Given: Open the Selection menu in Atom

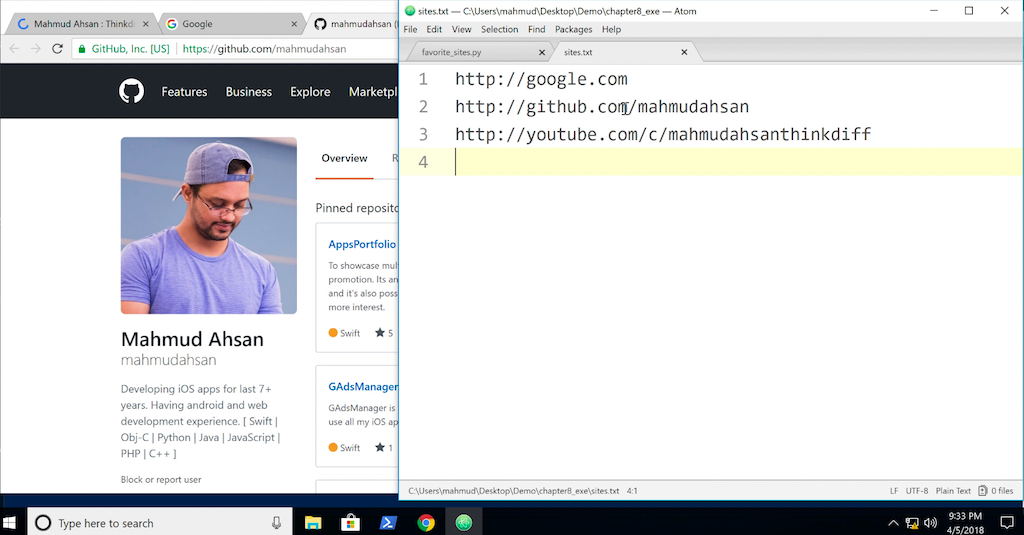Looking at the screenshot, I should 500,29.
